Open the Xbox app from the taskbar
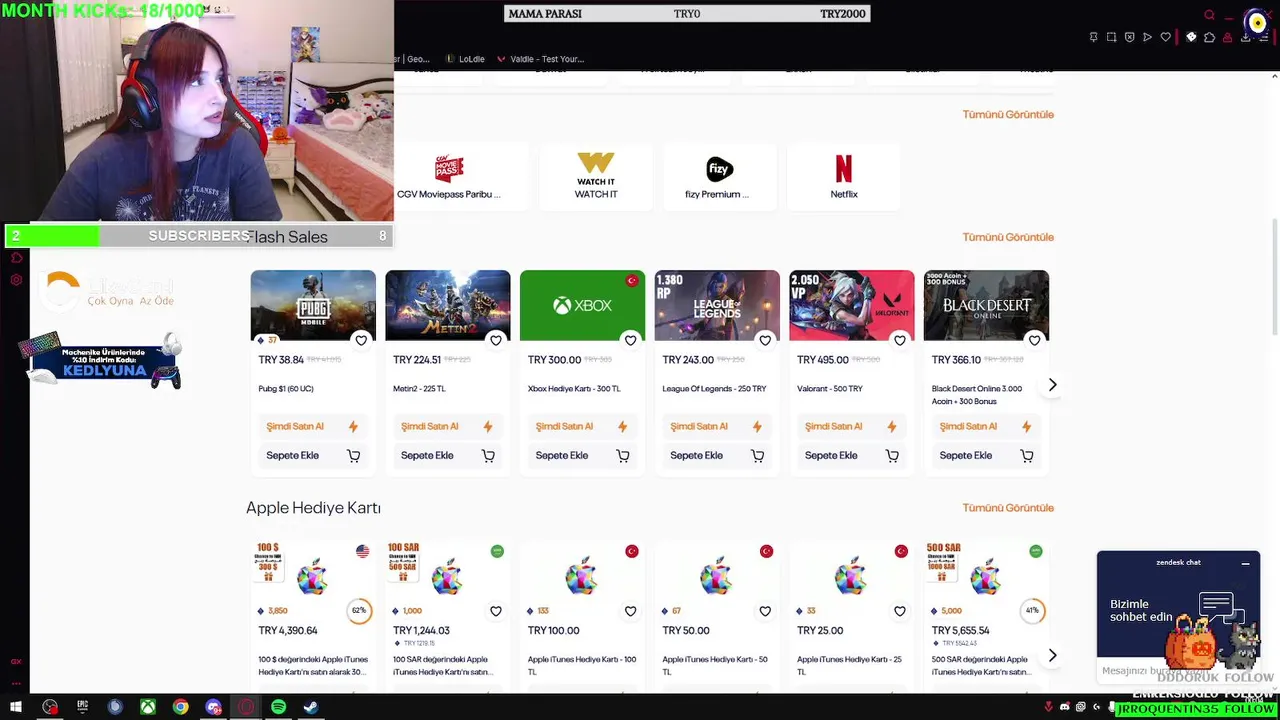Image resolution: width=1280 pixels, height=720 pixels. click(x=147, y=707)
